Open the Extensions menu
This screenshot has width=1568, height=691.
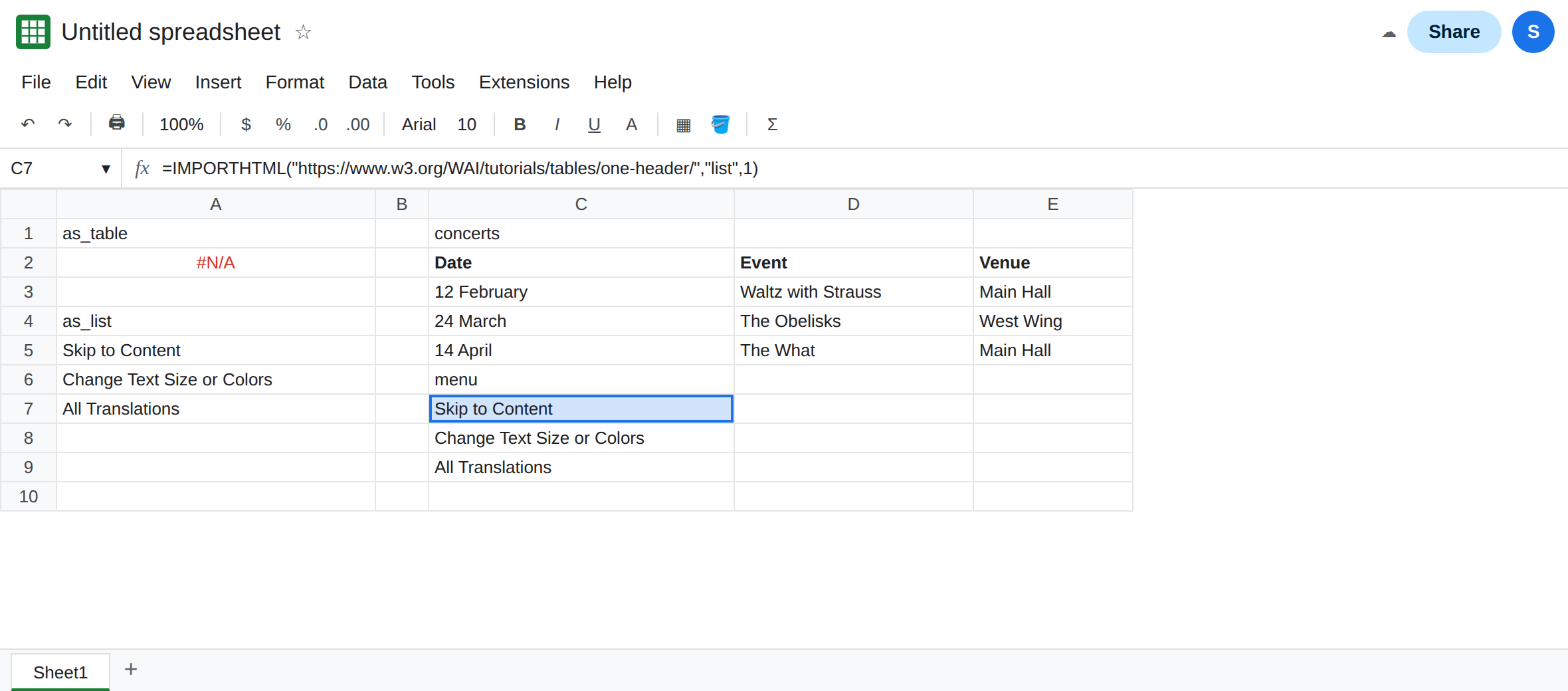(x=524, y=82)
